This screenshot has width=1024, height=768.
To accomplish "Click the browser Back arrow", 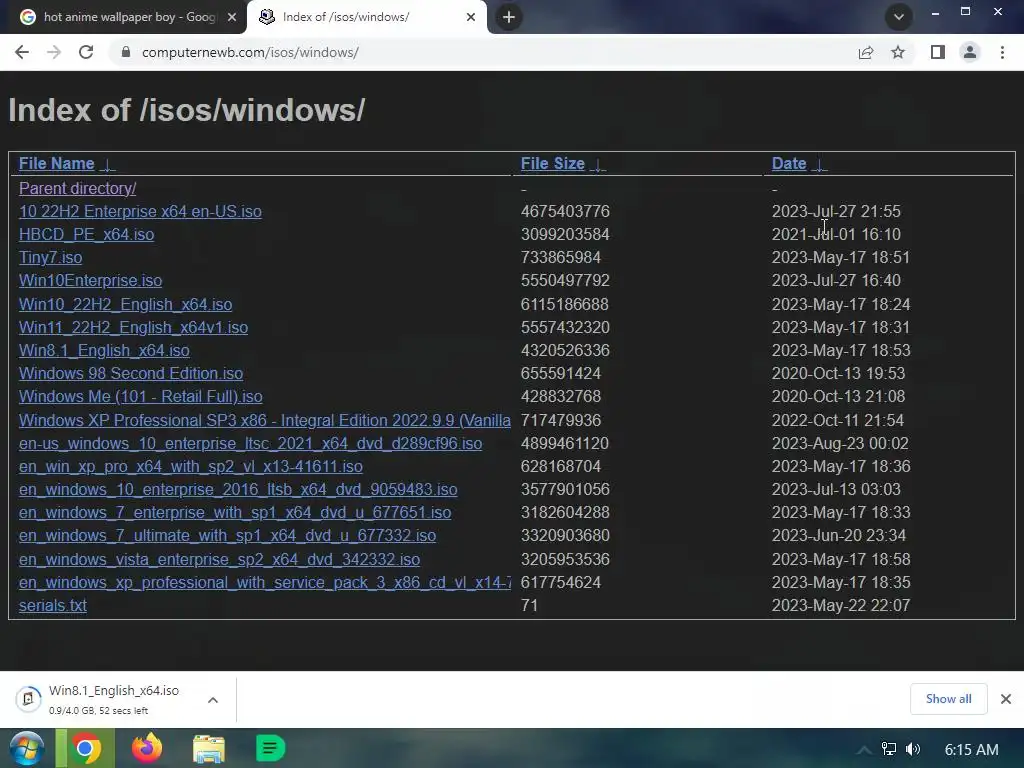I will pyautogui.click(x=22, y=52).
